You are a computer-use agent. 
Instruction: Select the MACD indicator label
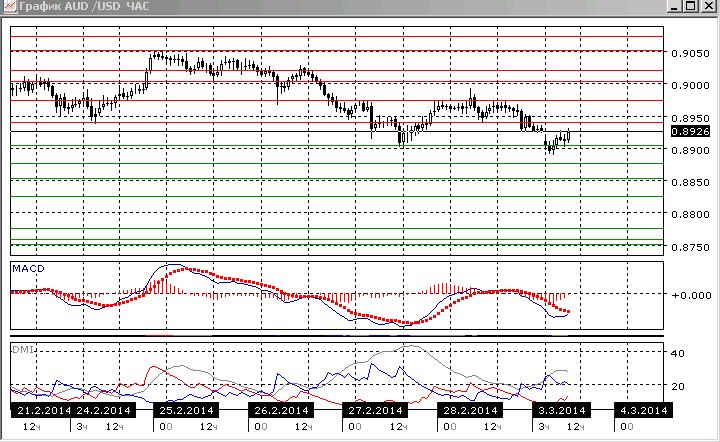coord(28,269)
